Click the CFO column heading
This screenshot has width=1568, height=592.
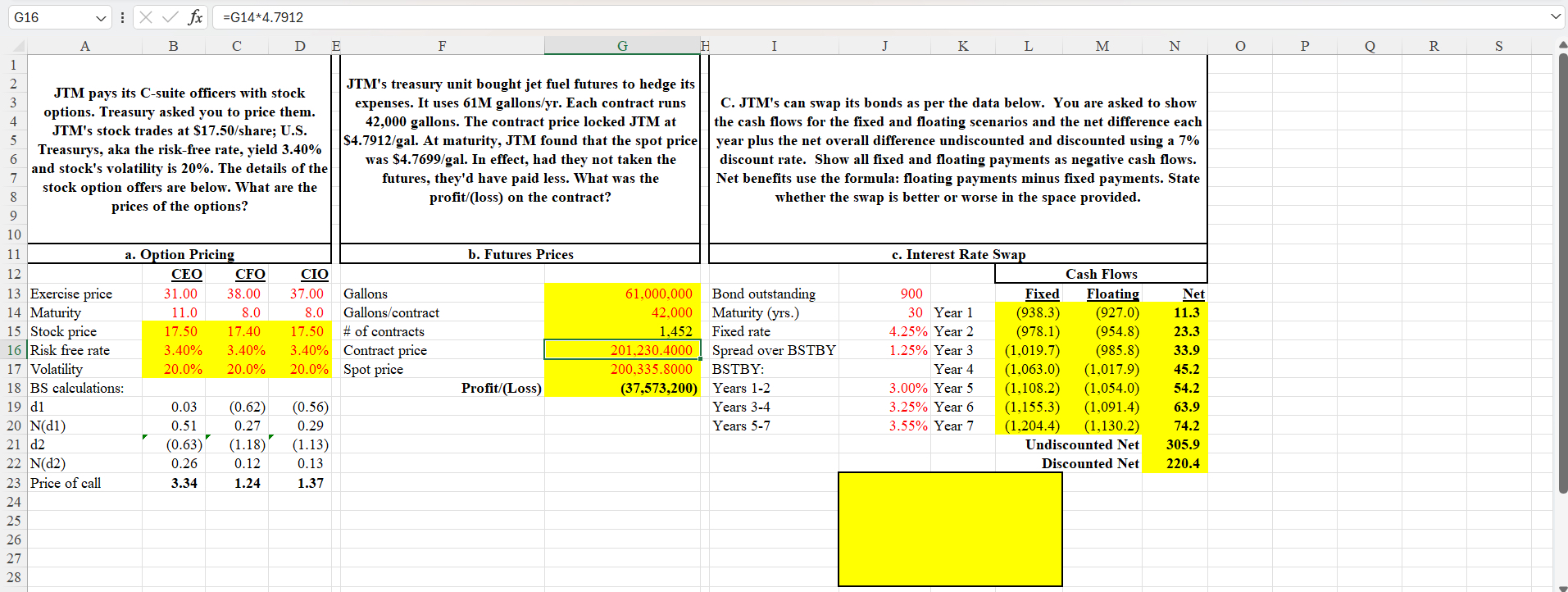(x=250, y=274)
